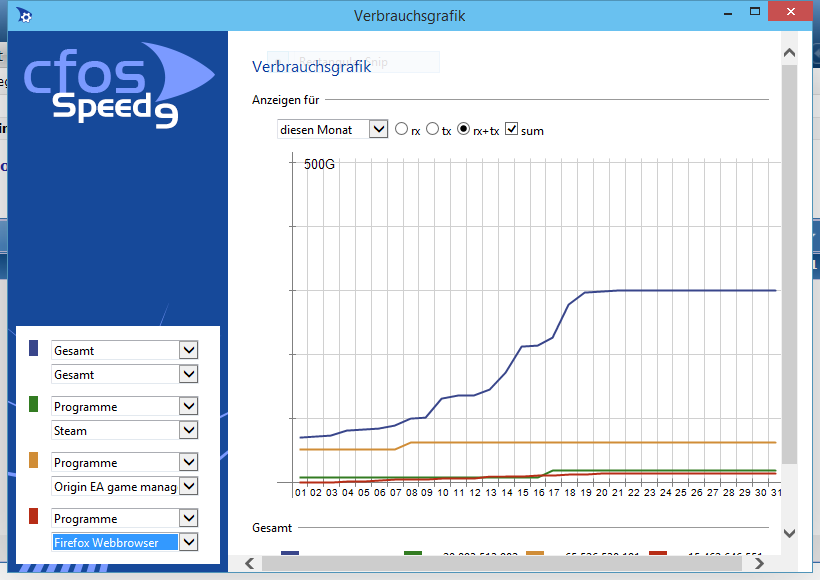Viewport: 820px width, 580px height.
Task: Open the first Gesamt category dropdown
Action: (124, 350)
